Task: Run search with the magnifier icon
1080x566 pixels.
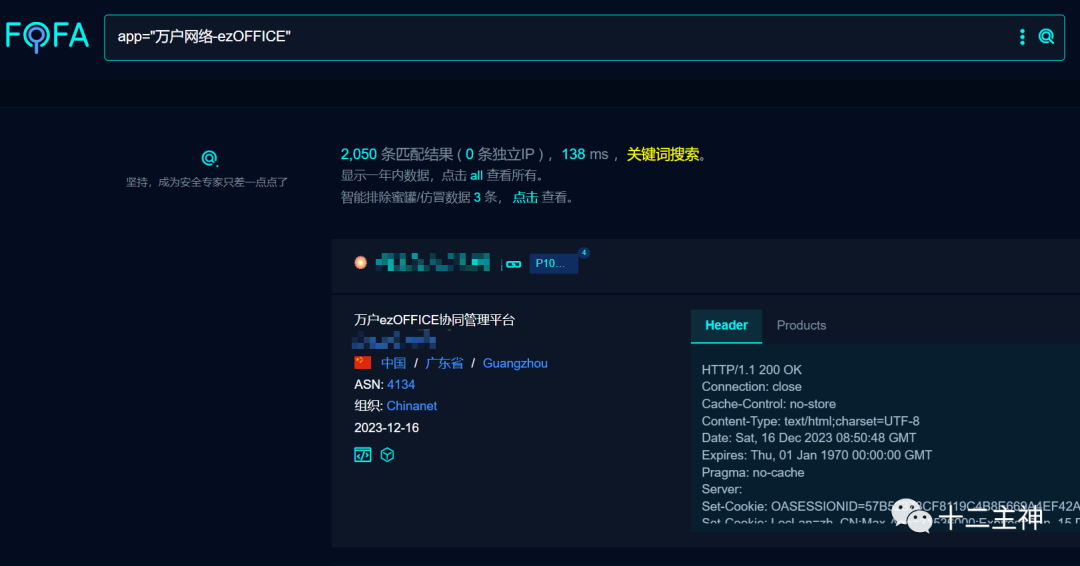Action: tap(1046, 37)
